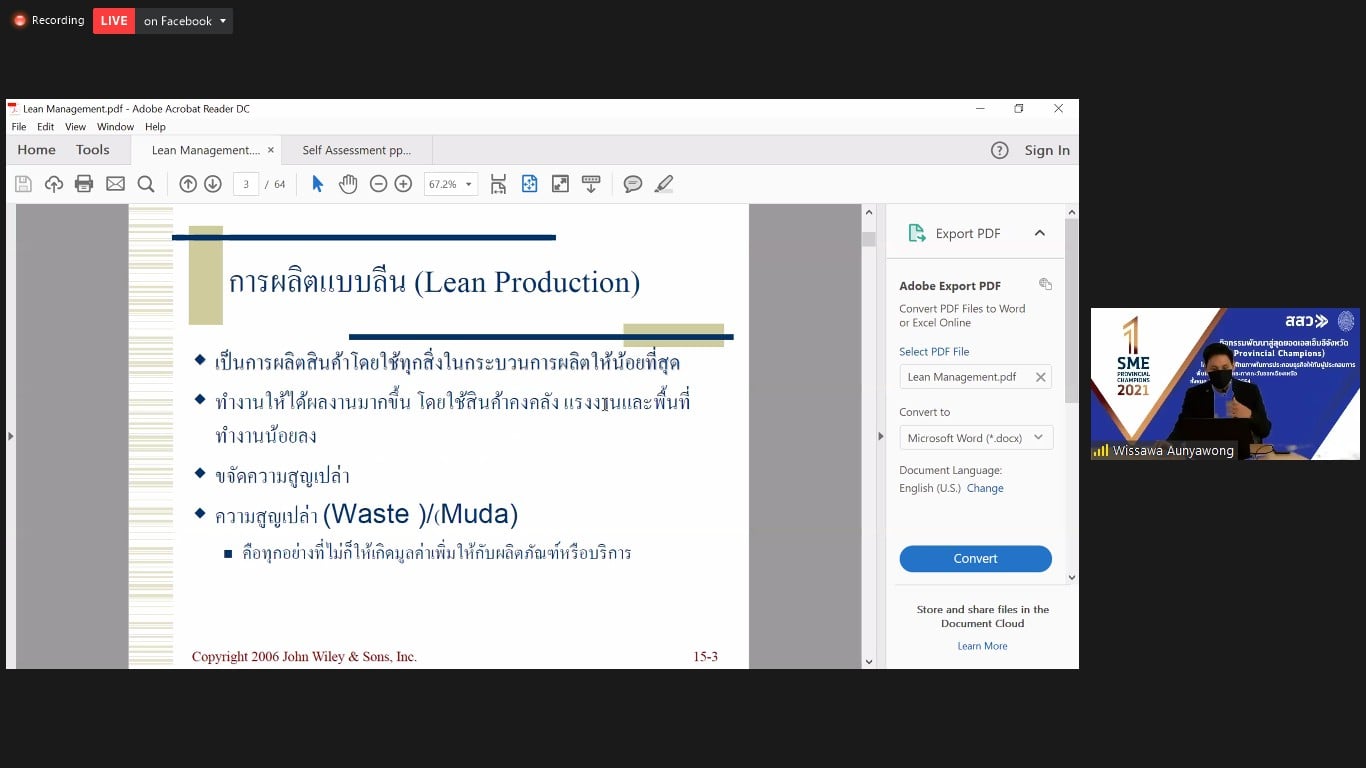Switch to Self Assessment document tab
Screen dimensions: 1366x768
(x=356, y=150)
